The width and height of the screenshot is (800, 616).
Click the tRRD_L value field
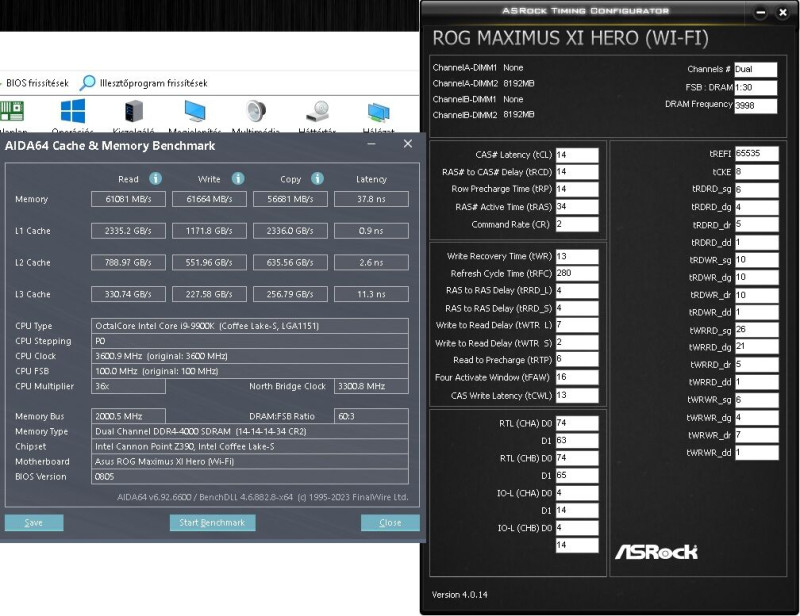coord(577,291)
